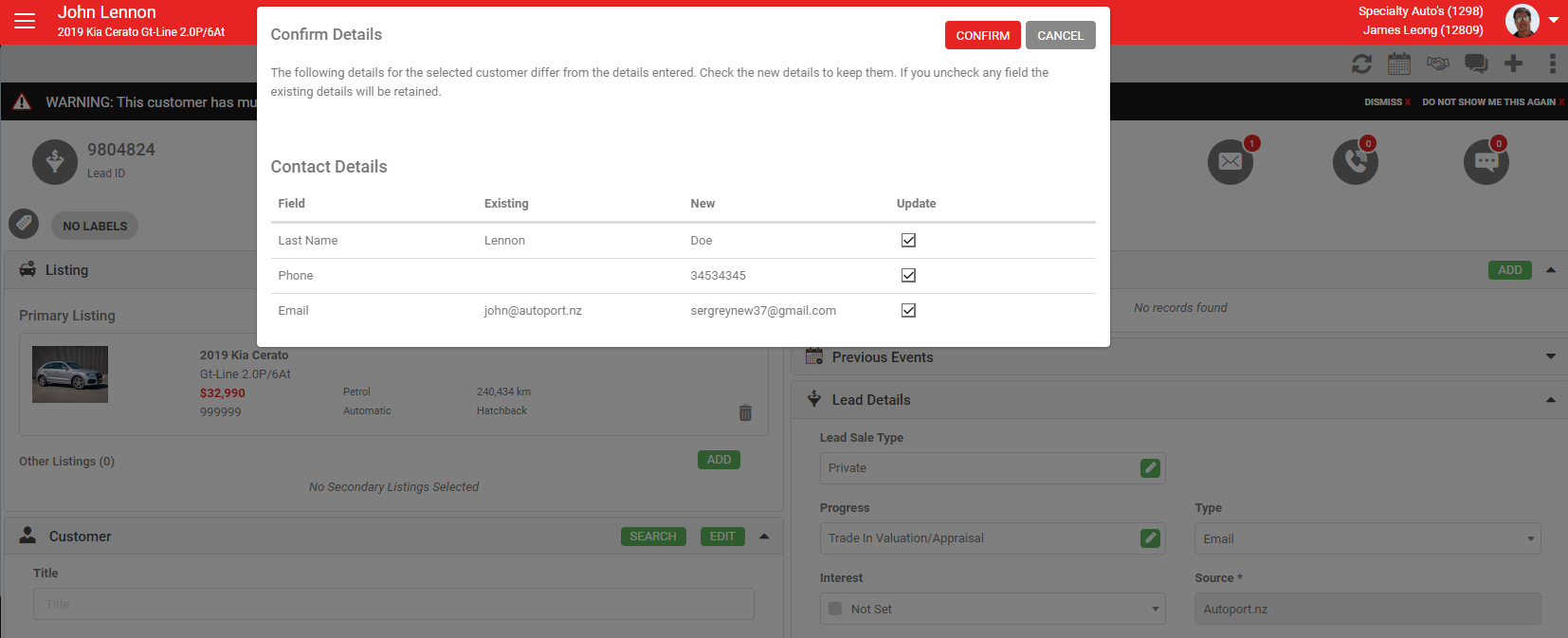1568x638 pixels.
Task: Open the Interest dropdown showing Not Set
Action: pyautogui.click(x=992, y=610)
